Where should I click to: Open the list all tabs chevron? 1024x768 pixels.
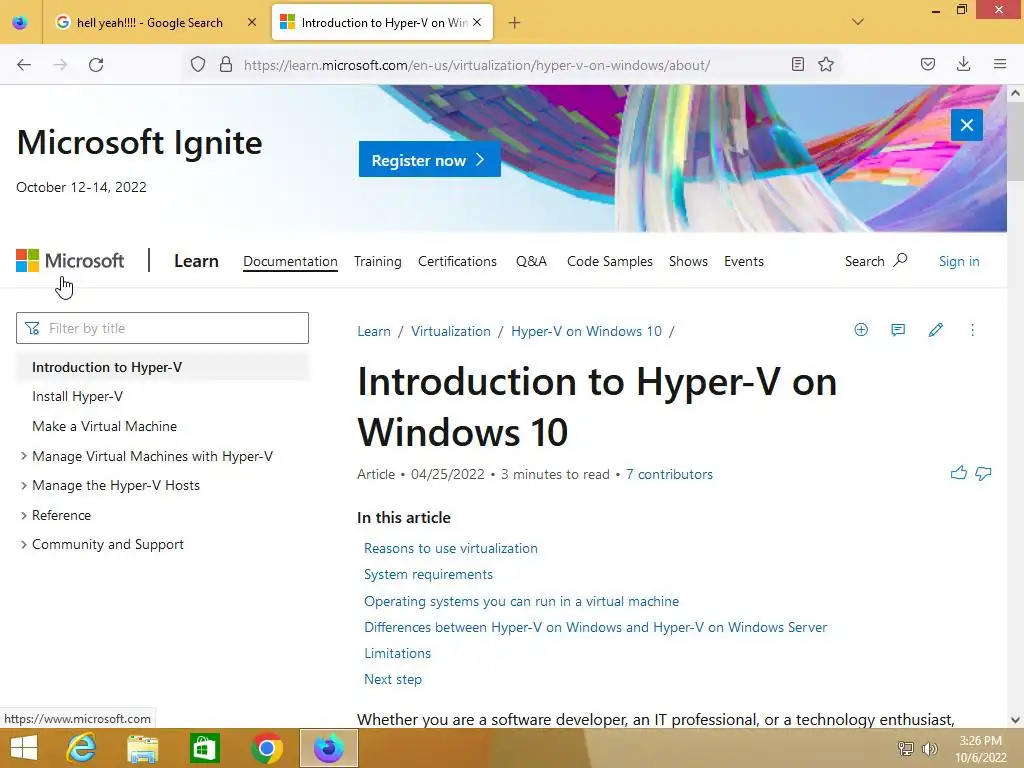coord(858,22)
